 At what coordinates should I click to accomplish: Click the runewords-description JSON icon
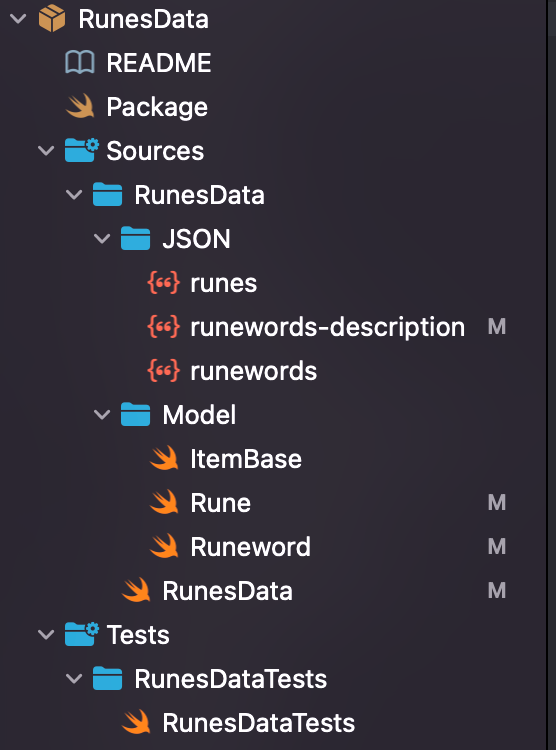pos(164,327)
